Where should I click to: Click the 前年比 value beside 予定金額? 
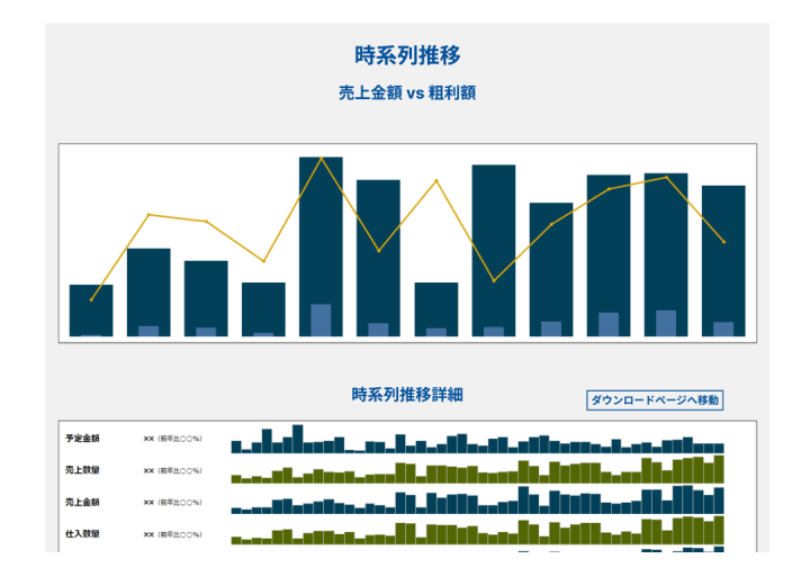click(x=173, y=438)
